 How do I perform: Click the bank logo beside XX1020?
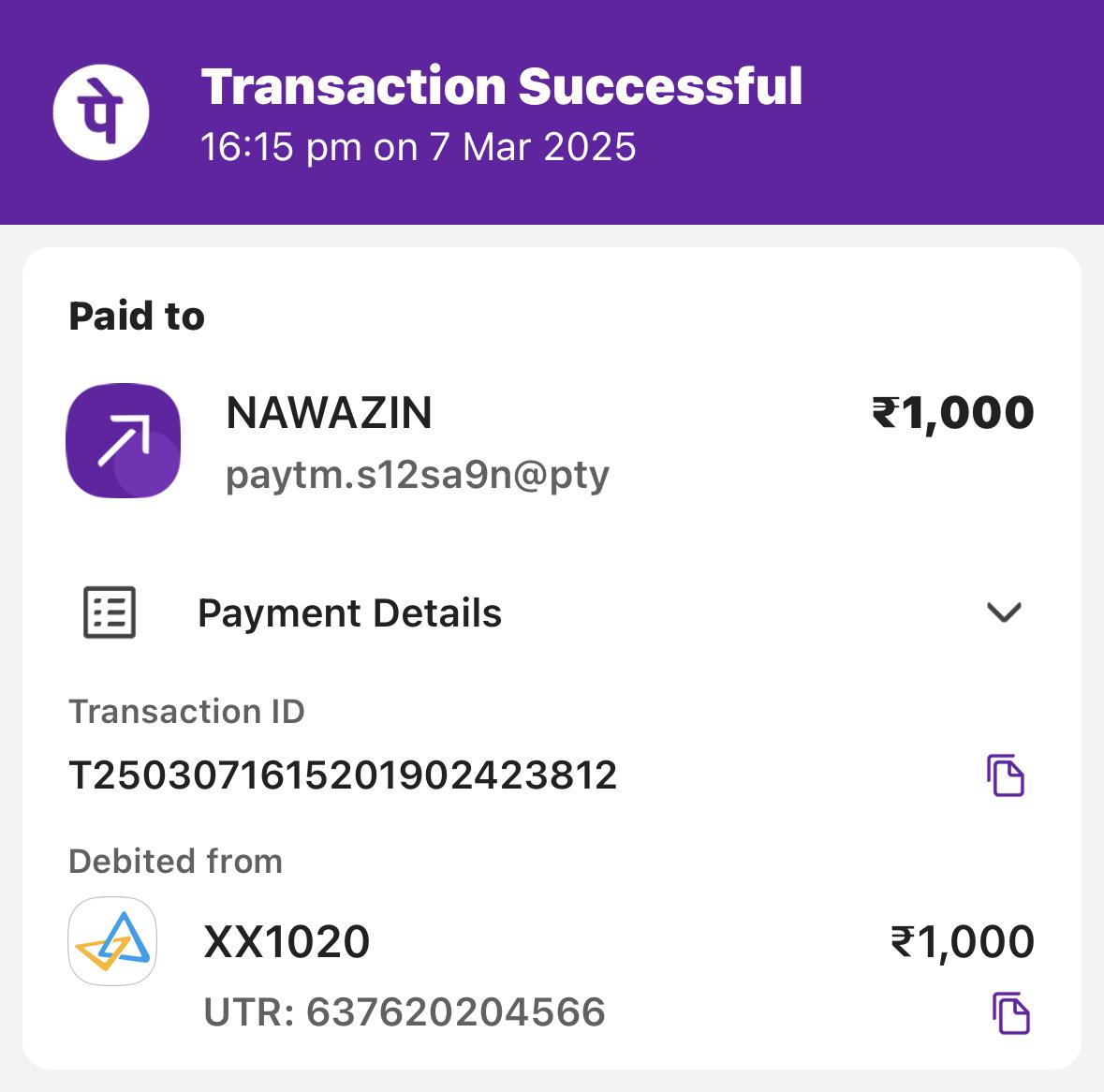pyautogui.click(x=112, y=941)
